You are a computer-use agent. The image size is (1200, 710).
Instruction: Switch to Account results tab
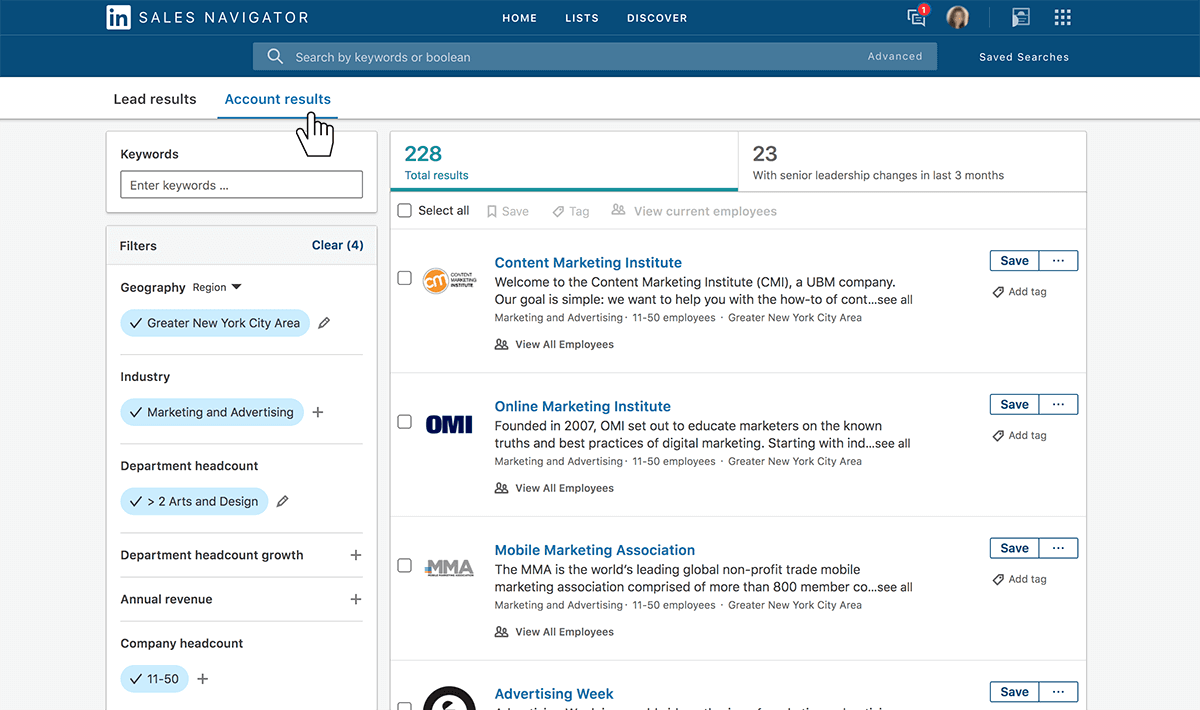click(278, 99)
